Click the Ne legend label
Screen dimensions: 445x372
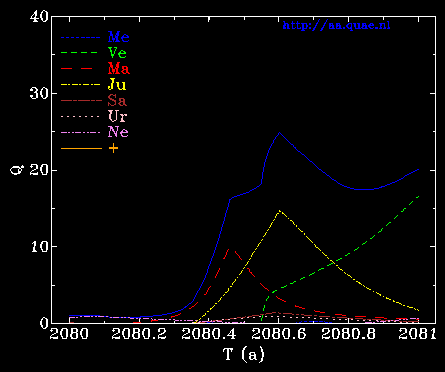pos(118,132)
